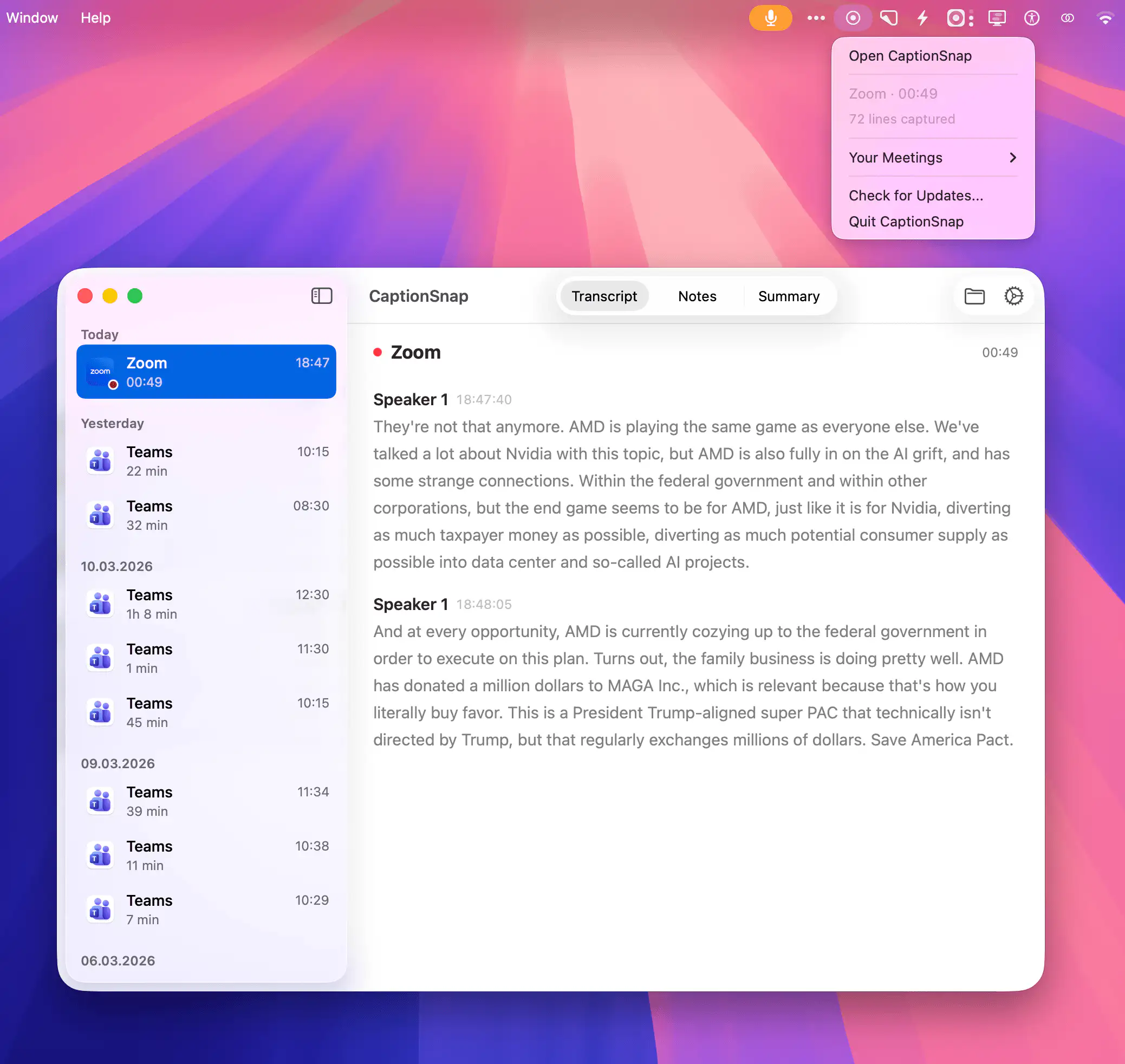The image size is (1125, 1064).
Task: Select the Transcript tab
Action: (x=604, y=296)
